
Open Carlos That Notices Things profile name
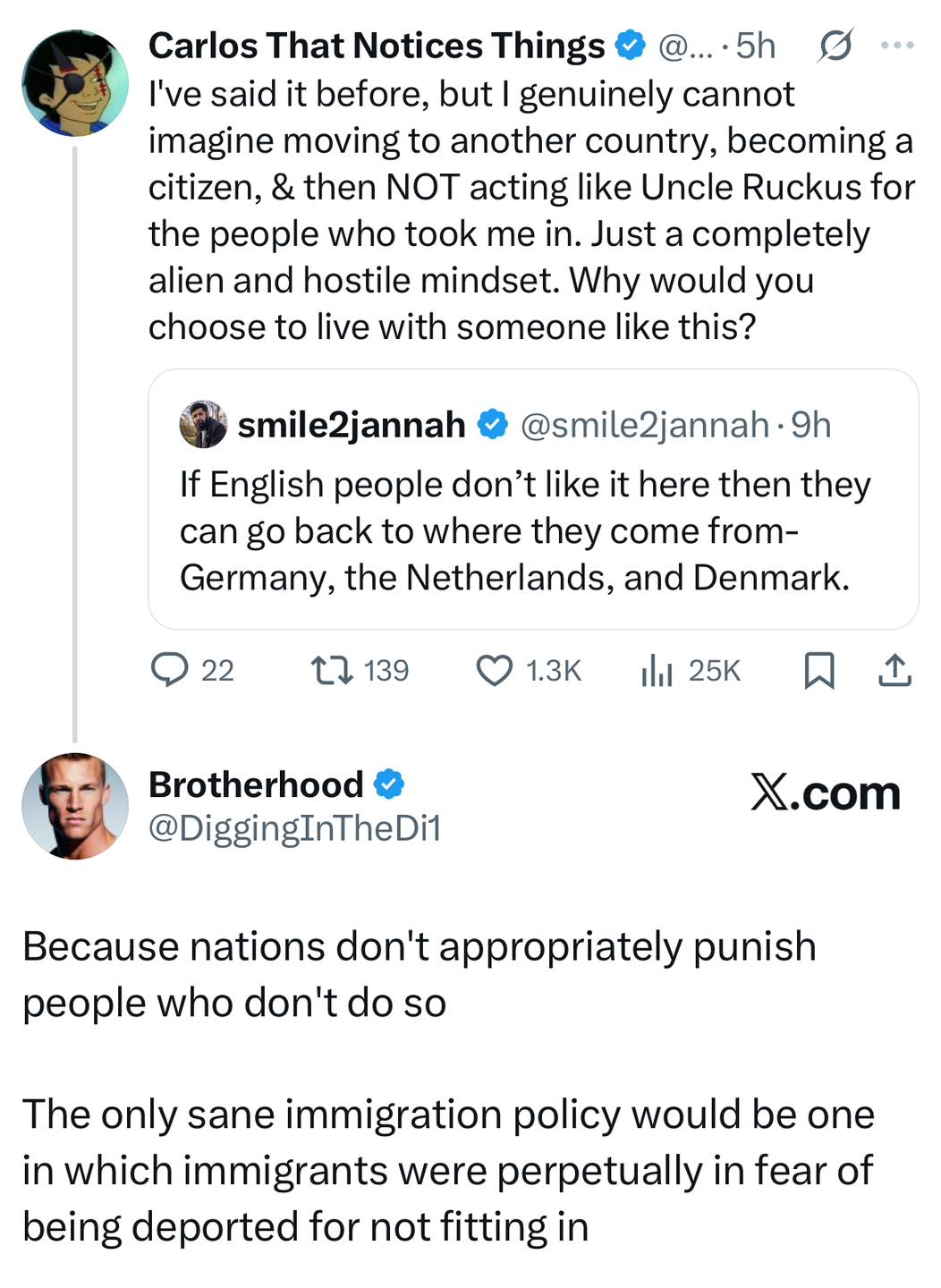point(377,46)
